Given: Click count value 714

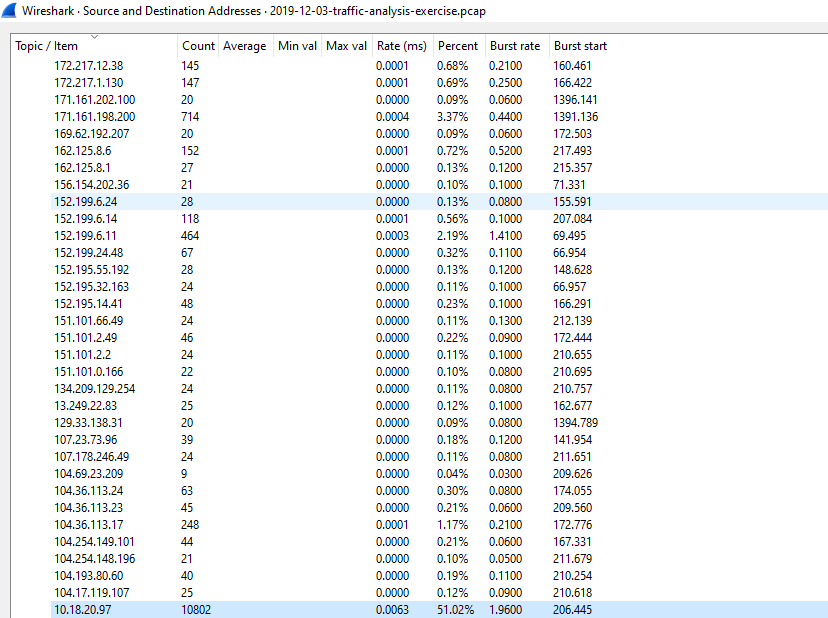Looking at the screenshot, I should pos(190,116).
